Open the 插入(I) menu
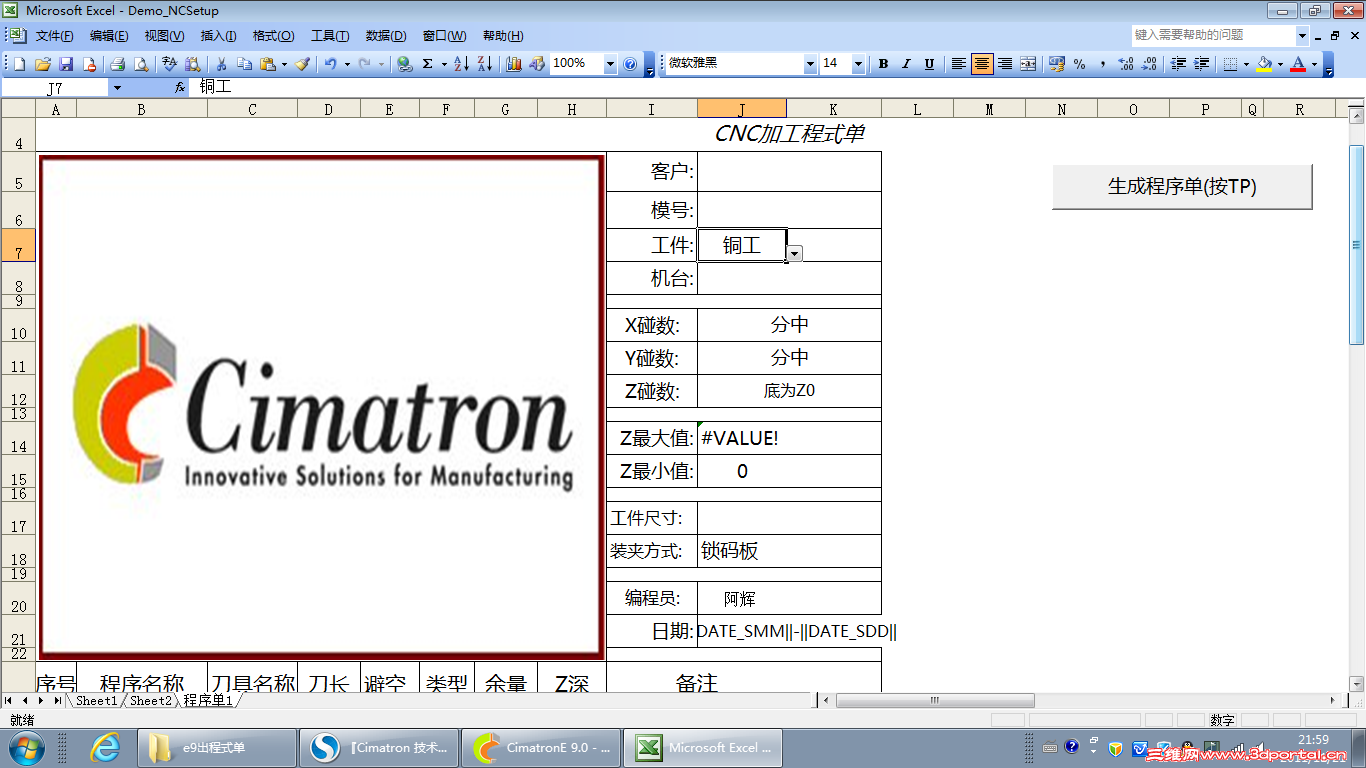This screenshot has width=1366, height=768. tap(219, 36)
